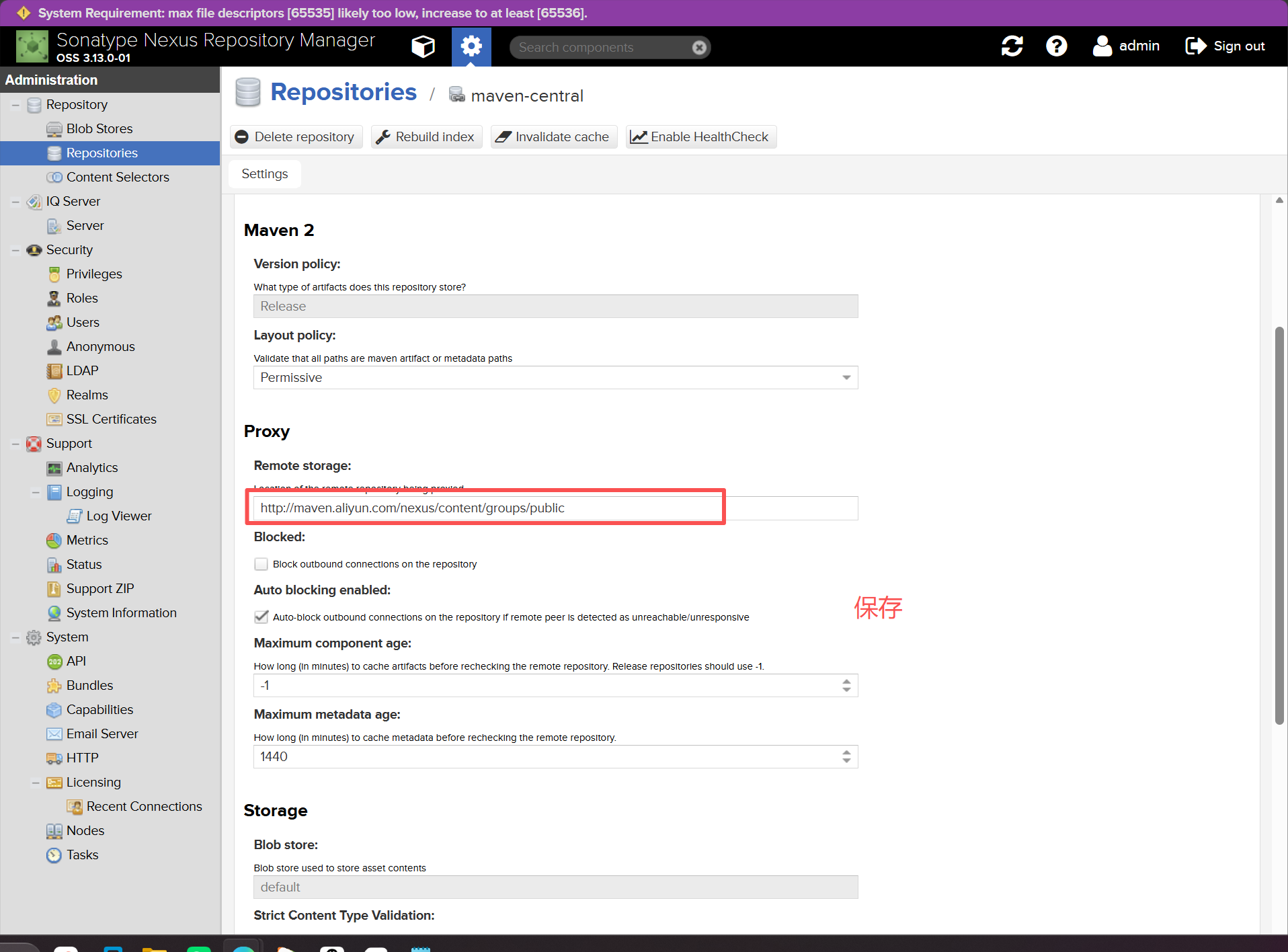Click Delete repository button
1288x952 pixels.
tap(296, 137)
